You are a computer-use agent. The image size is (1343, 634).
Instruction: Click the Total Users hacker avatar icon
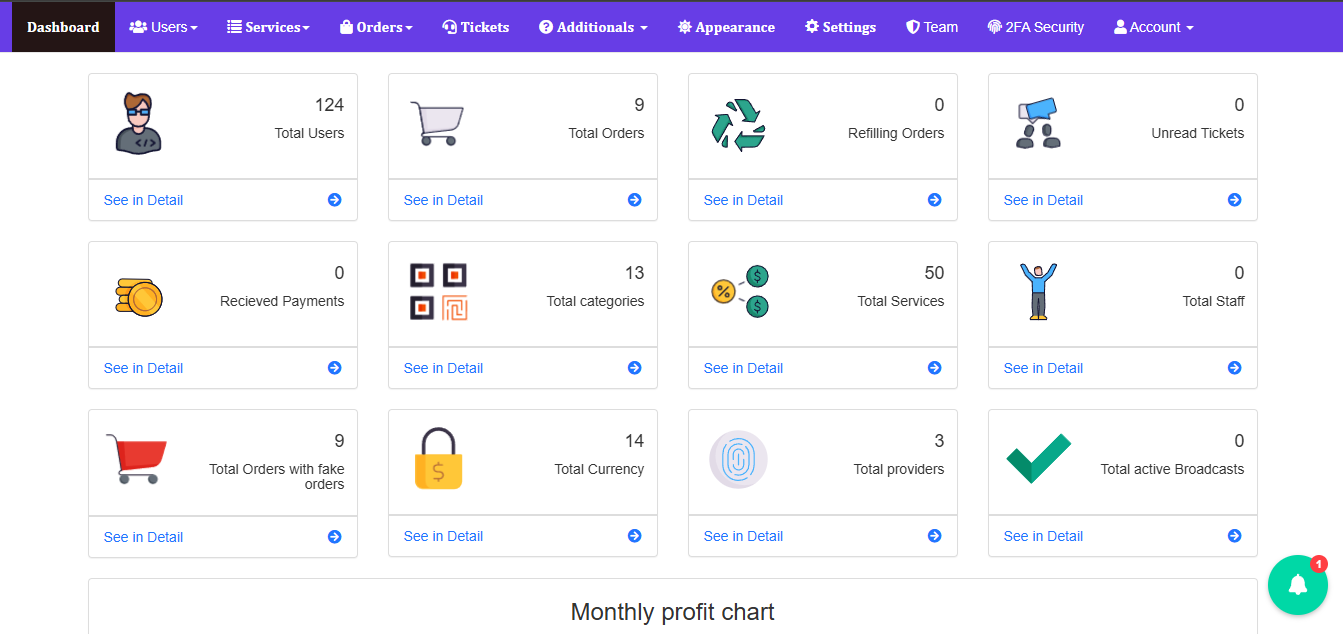pos(138,123)
